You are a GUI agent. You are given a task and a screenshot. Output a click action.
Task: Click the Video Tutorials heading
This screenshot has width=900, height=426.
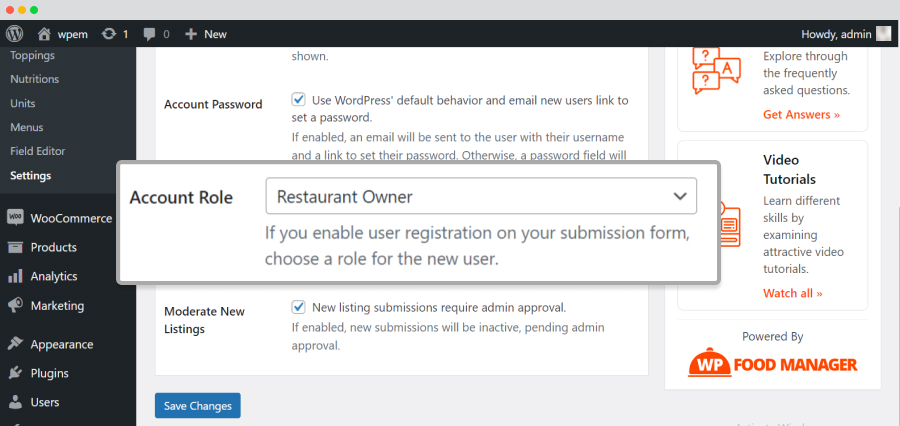[x=790, y=169]
